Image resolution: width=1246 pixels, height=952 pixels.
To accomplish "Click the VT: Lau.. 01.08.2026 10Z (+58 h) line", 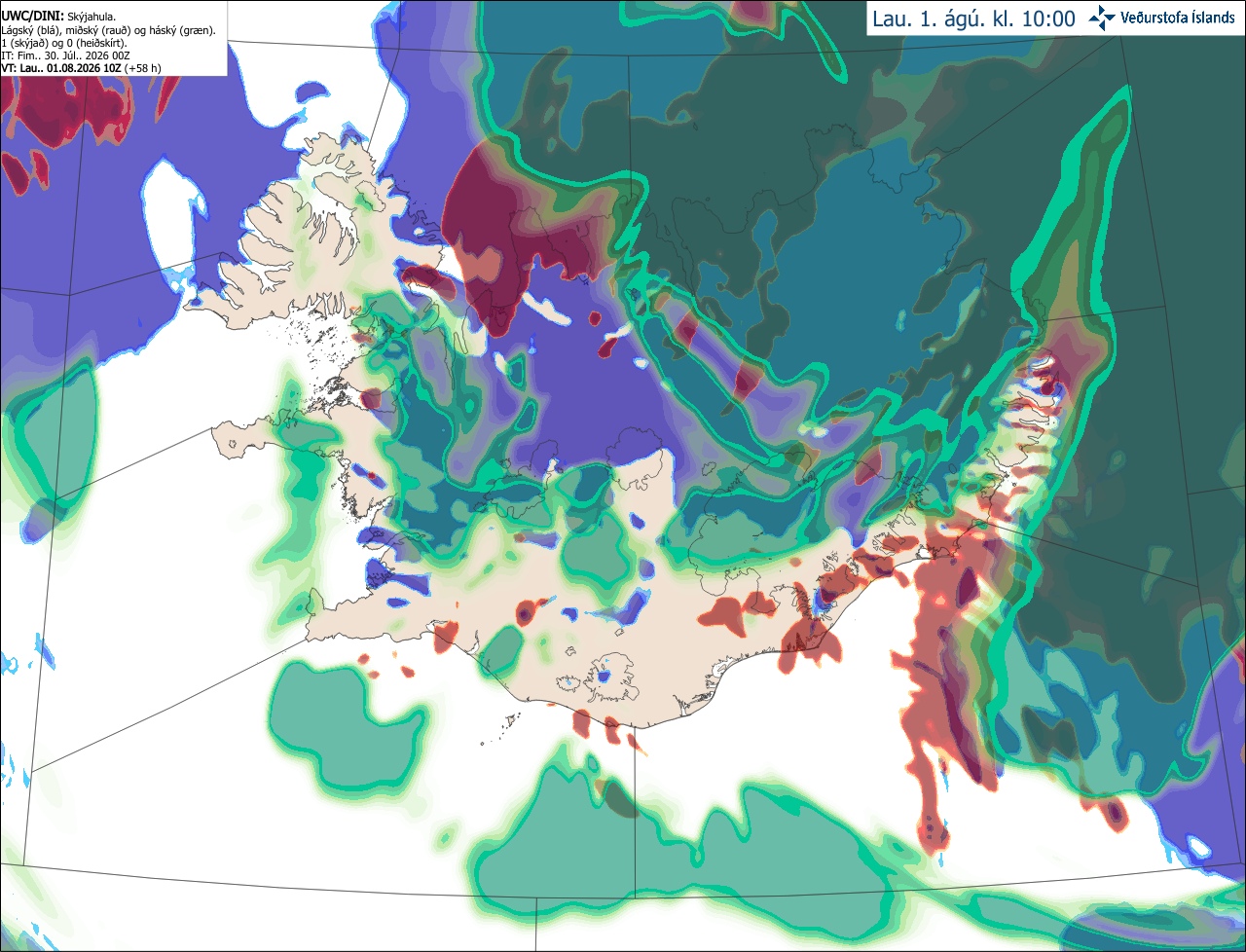I will pyautogui.click(x=82, y=68).
